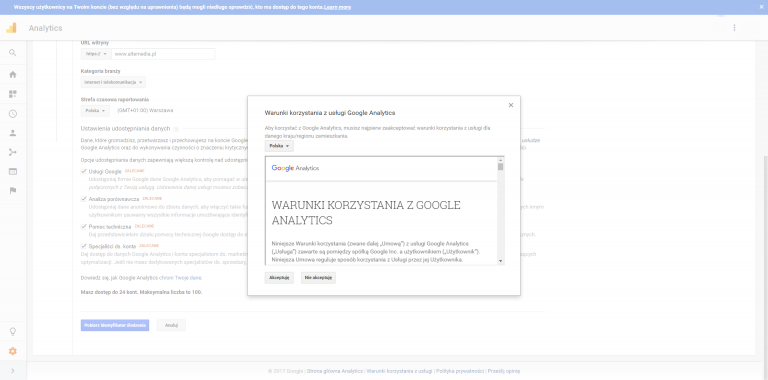This screenshot has width=768, height=380.
Task: Expand sidebar with the chevron arrow
Action: pos(13,371)
